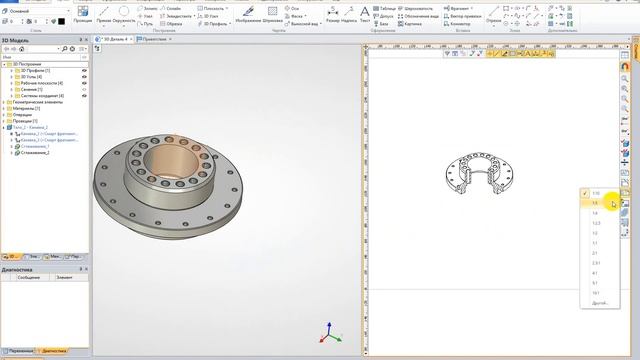Expand the Рабочие плоскости tree folder
Image resolution: width=640 pixels, height=360 pixels.
pos(11,83)
